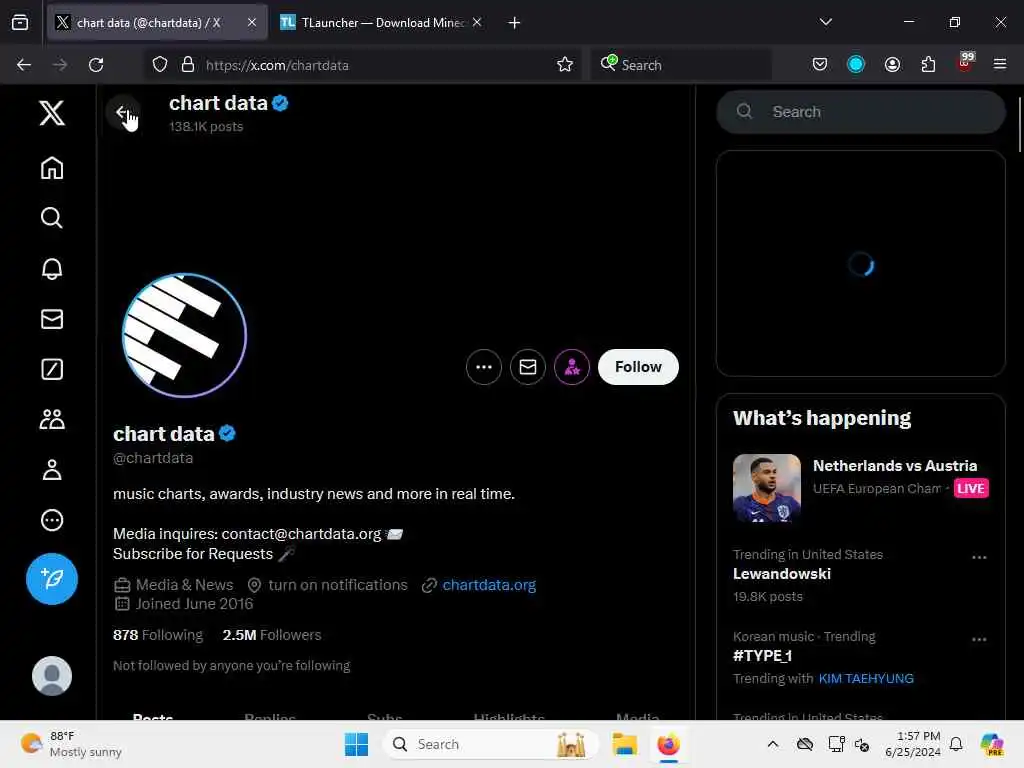This screenshot has width=1024, height=768.
Task: Show hidden system tray icons
Action: (x=773, y=744)
